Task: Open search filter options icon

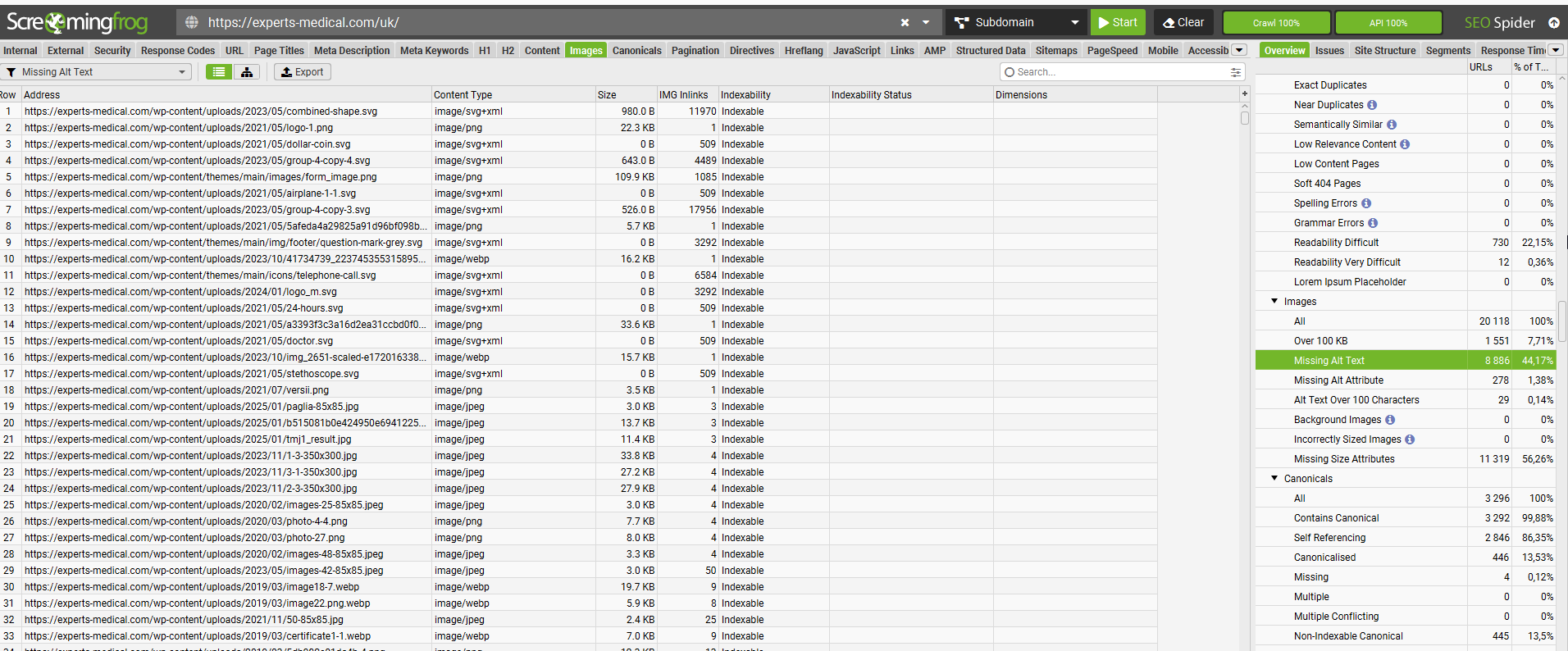Action: 1235,72
